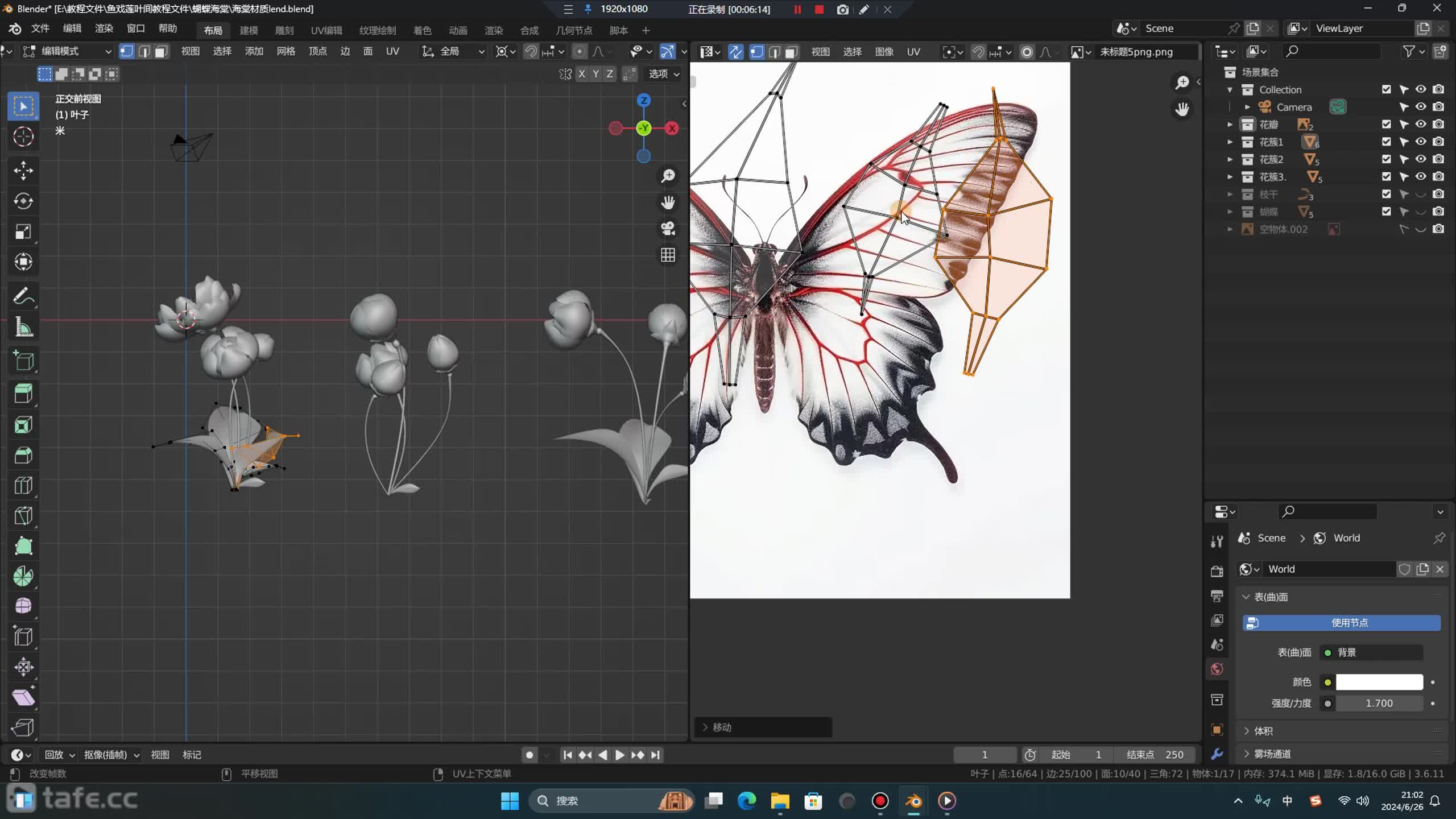Switch to the 几何节点 workspace tab
Image resolution: width=1456 pixels, height=819 pixels.
click(x=574, y=31)
